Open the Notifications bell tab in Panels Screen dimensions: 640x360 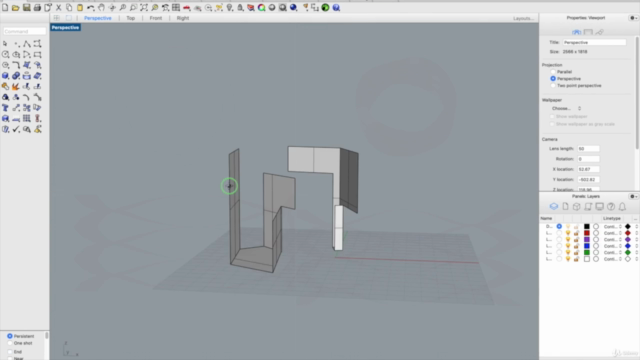point(622,207)
